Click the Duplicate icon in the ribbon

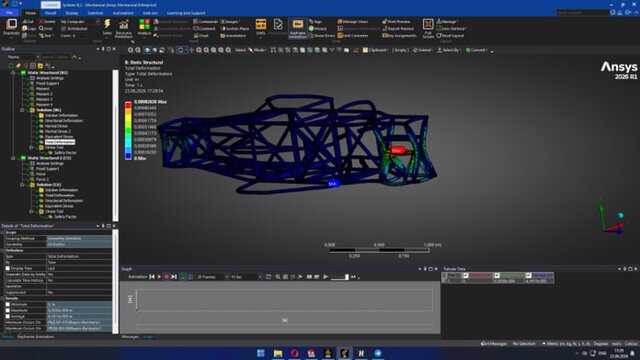coord(11,24)
